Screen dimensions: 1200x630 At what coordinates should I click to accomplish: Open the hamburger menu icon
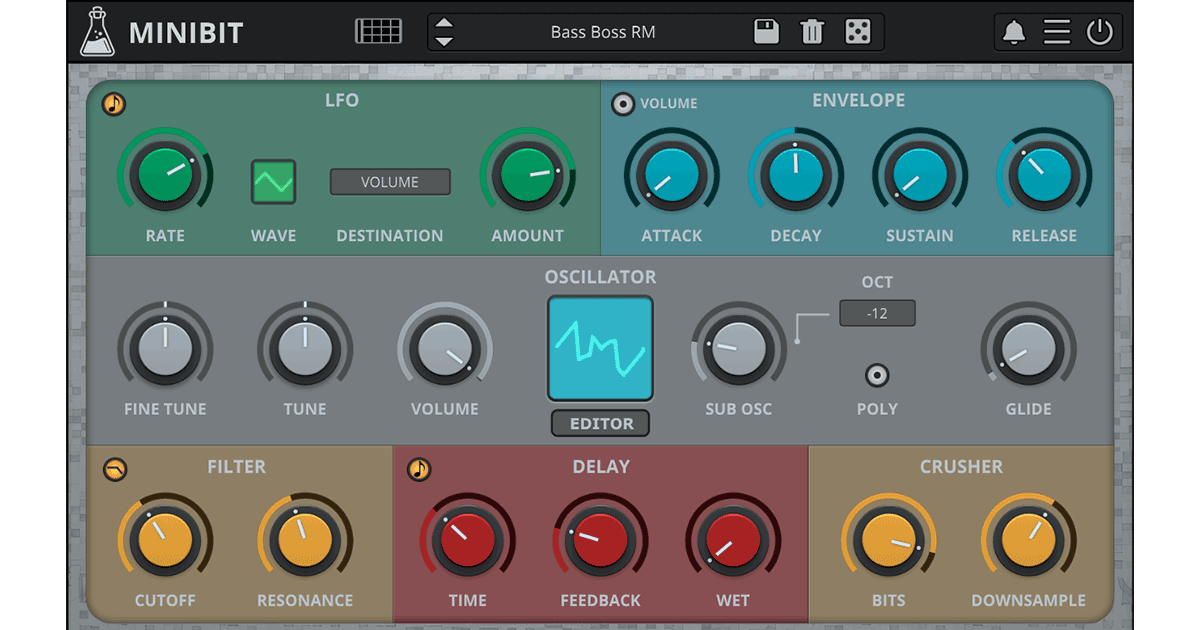point(1057,32)
